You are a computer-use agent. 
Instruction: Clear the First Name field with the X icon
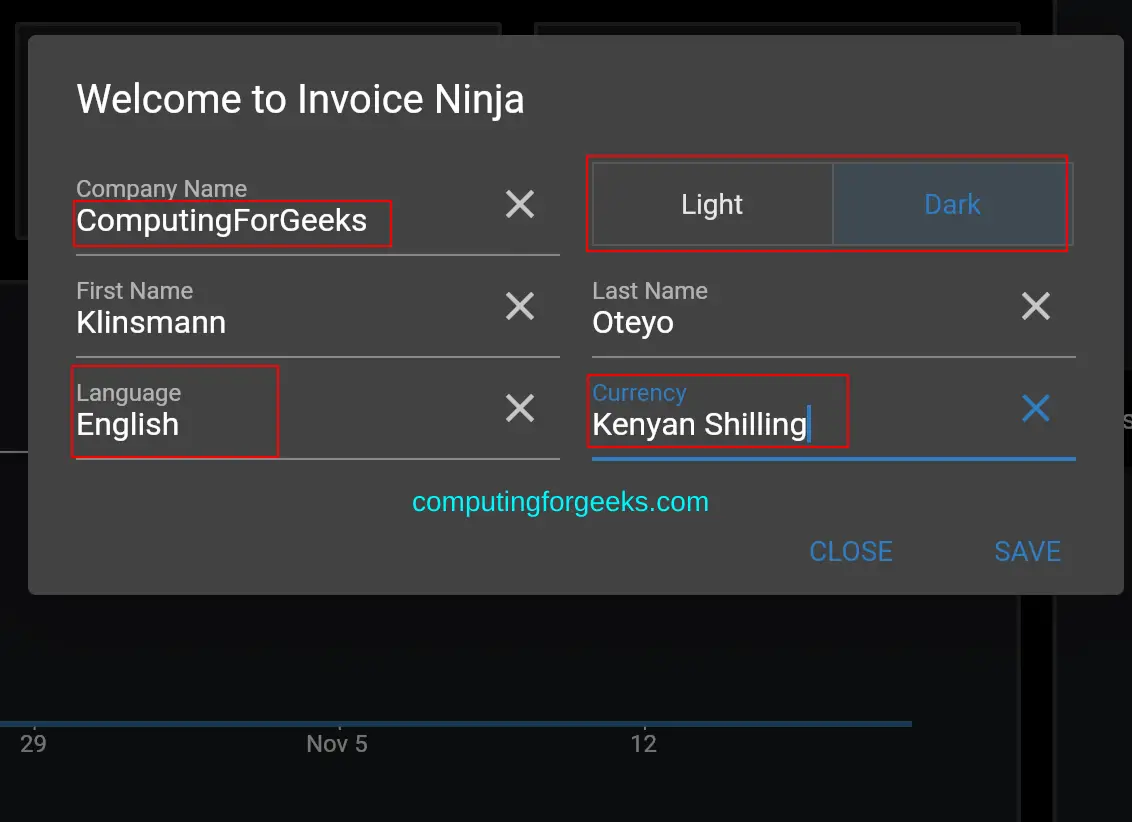point(519,306)
